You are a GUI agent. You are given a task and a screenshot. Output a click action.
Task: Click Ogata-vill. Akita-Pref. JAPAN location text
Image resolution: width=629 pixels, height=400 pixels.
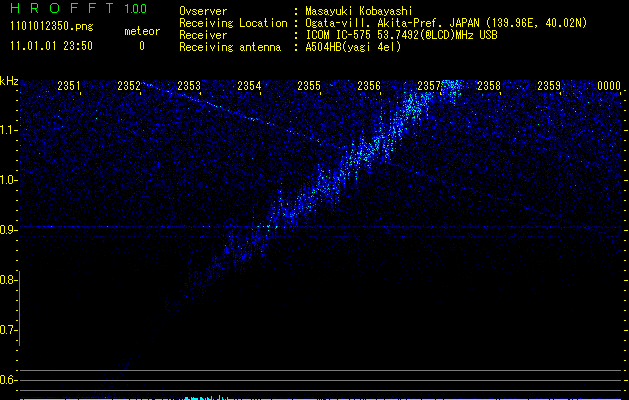click(x=446, y=23)
